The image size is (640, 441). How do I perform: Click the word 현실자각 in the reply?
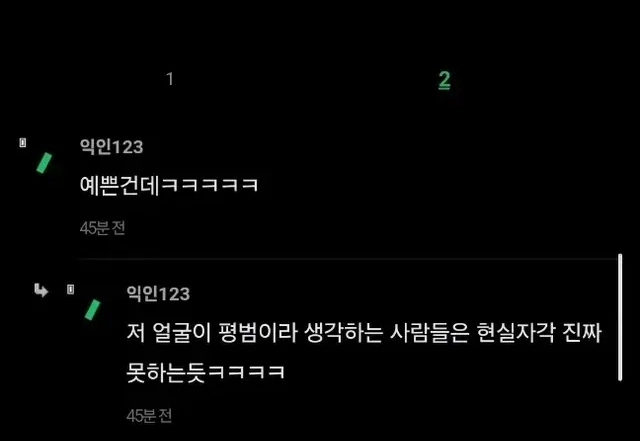coord(516,334)
